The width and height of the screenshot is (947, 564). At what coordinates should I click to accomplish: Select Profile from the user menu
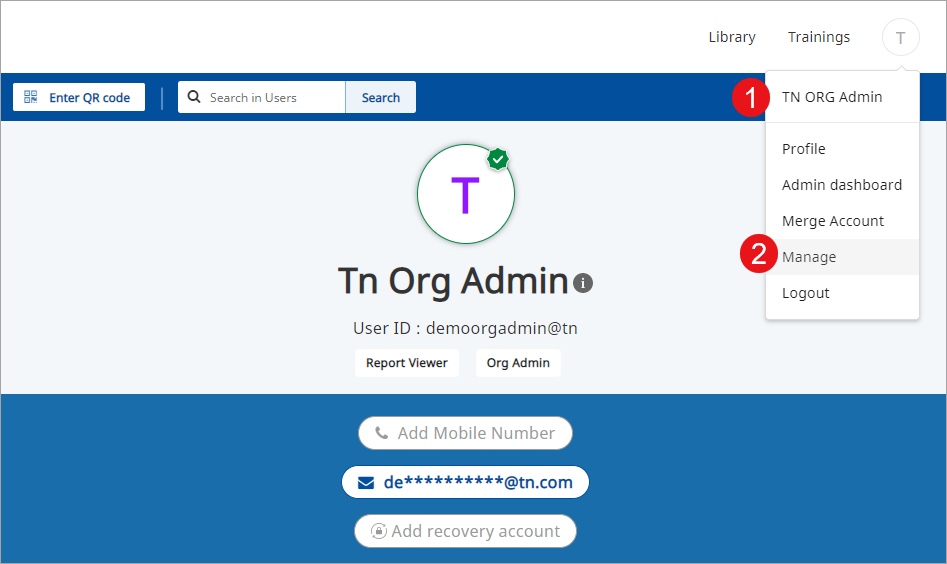point(803,149)
